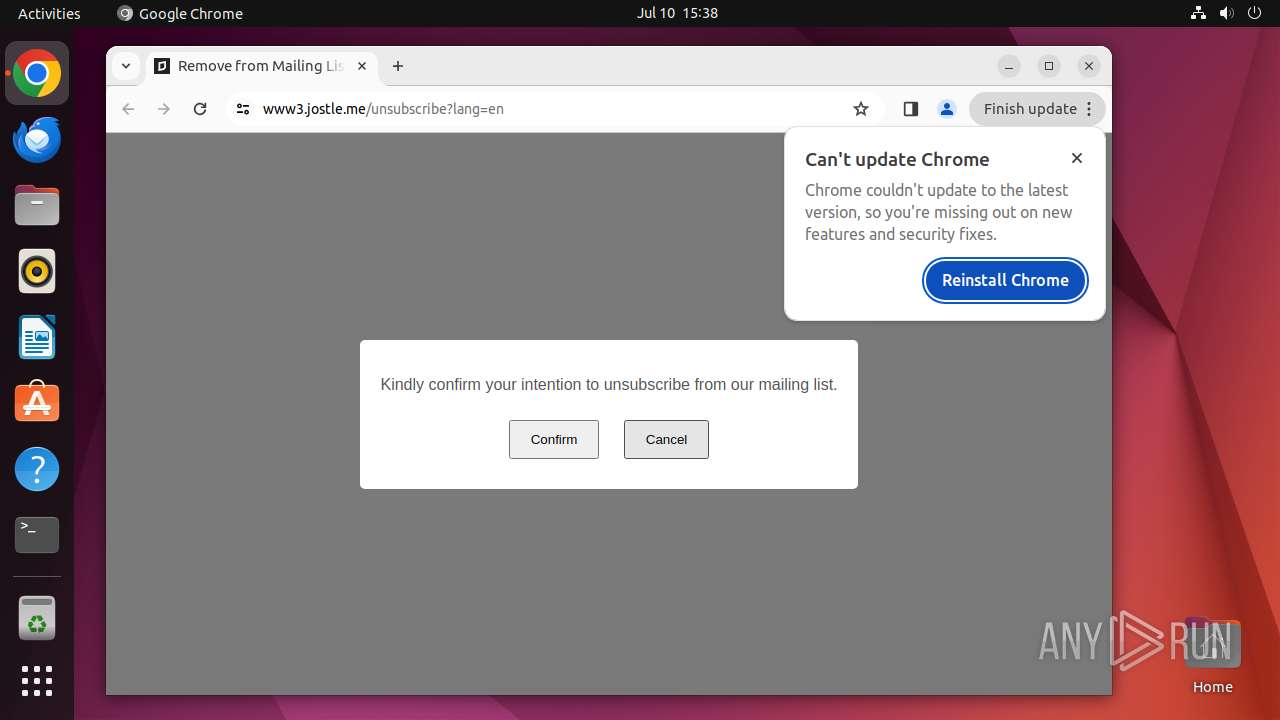The height and width of the screenshot is (720, 1280).
Task: Open the network status indicator
Action: click(1198, 13)
